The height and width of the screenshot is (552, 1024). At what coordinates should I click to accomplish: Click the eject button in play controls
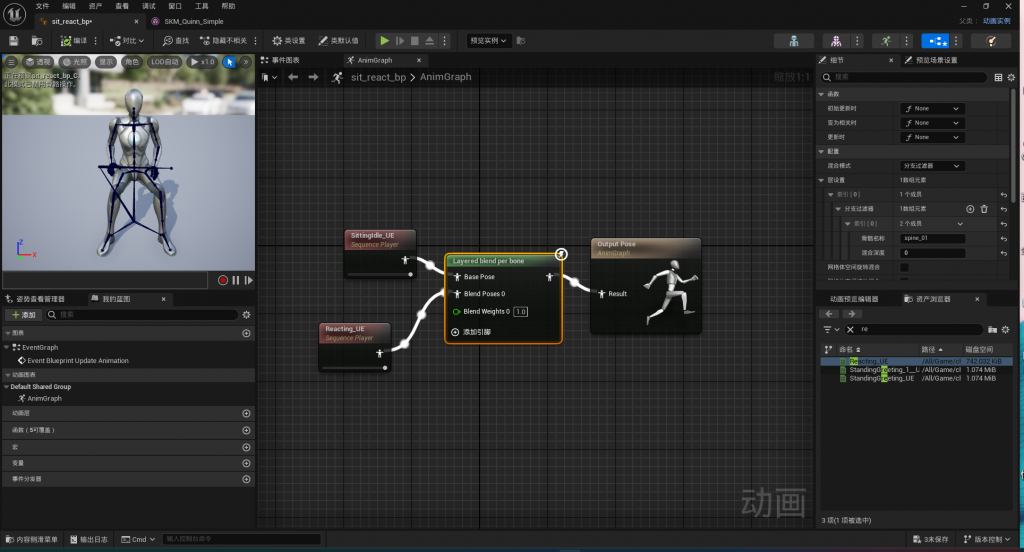coord(430,41)
